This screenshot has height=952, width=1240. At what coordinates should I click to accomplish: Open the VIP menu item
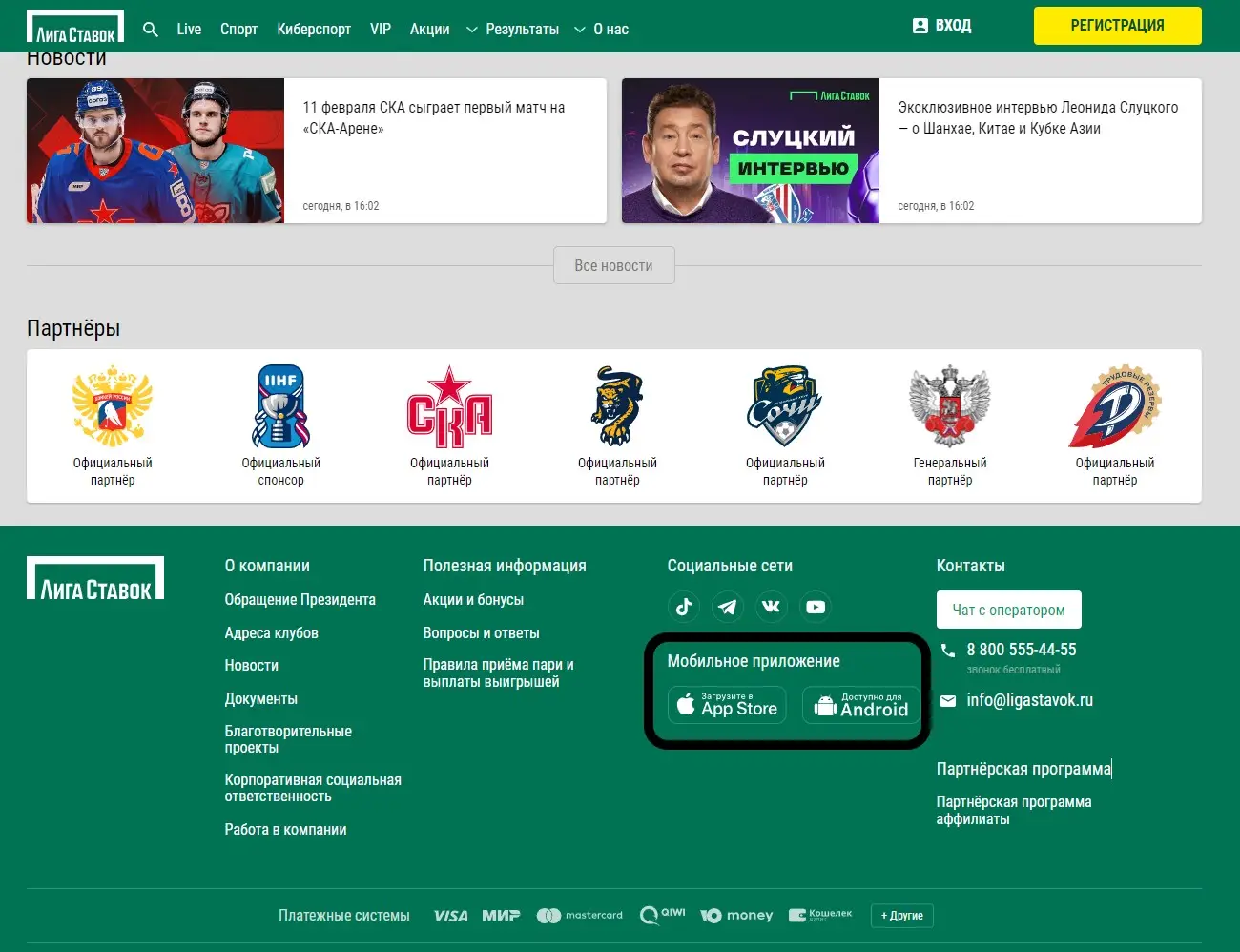click(x=381, y=30)
